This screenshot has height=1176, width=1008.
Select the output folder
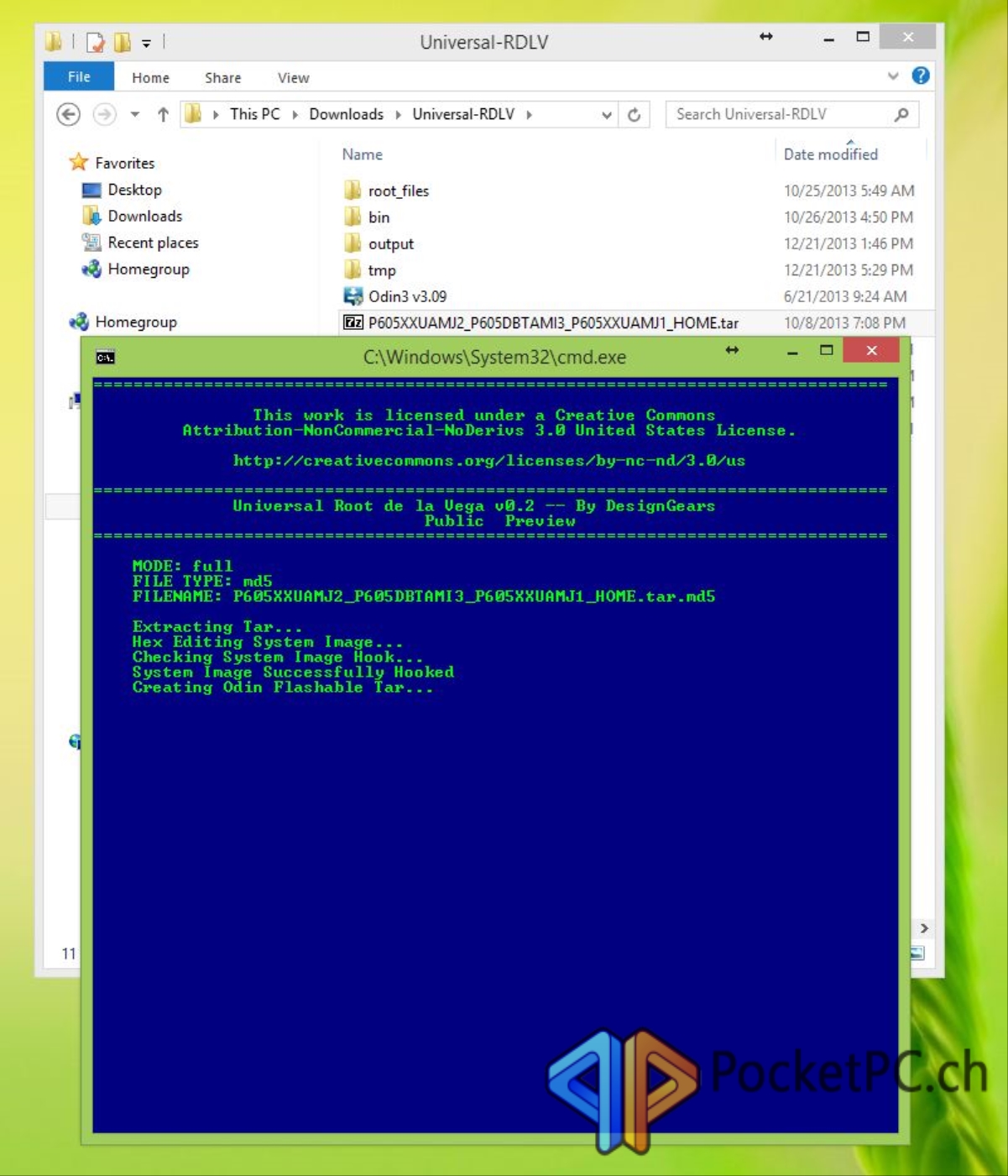[x=391, y=244]
